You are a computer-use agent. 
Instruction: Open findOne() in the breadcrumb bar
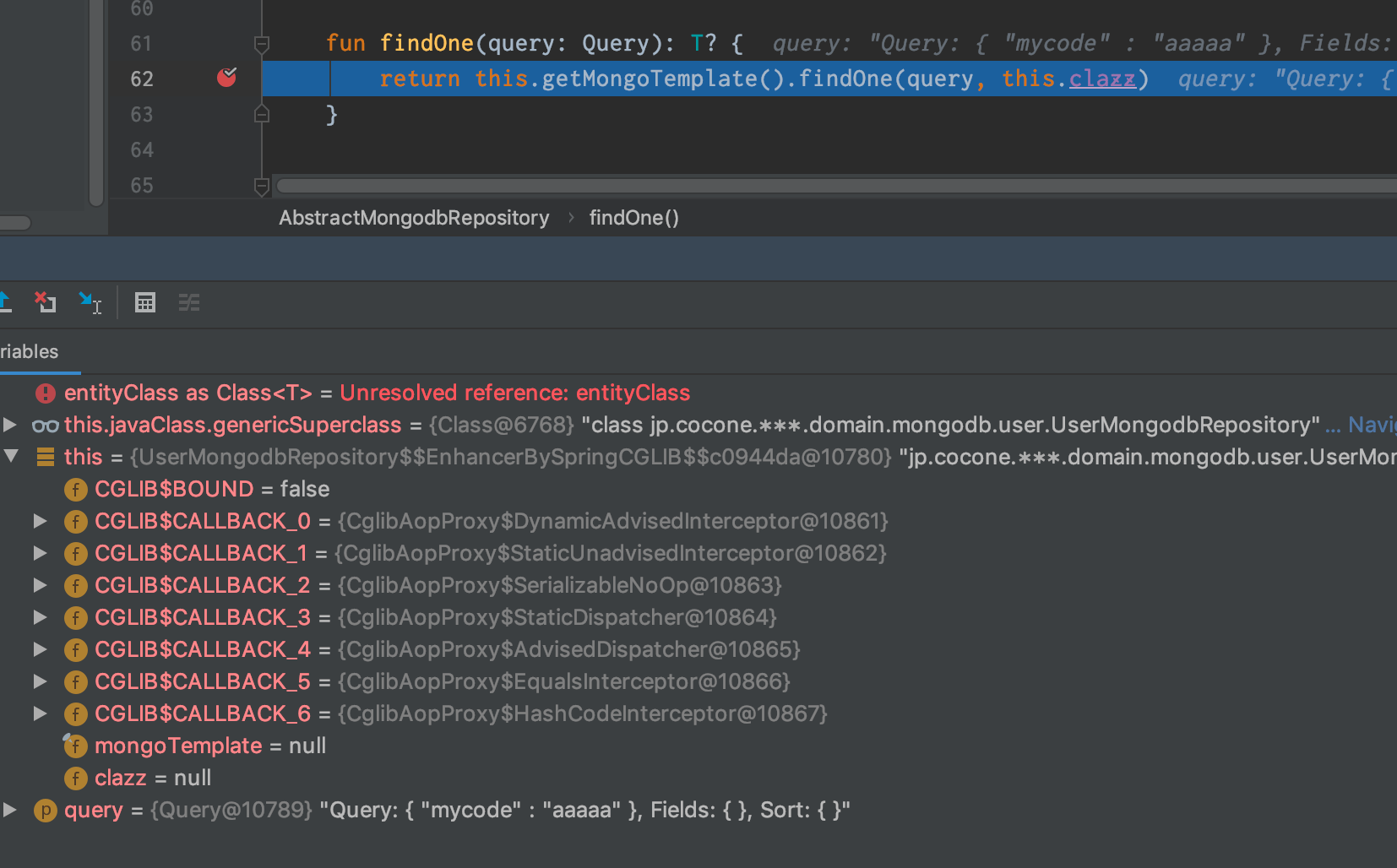coord(634,217)
